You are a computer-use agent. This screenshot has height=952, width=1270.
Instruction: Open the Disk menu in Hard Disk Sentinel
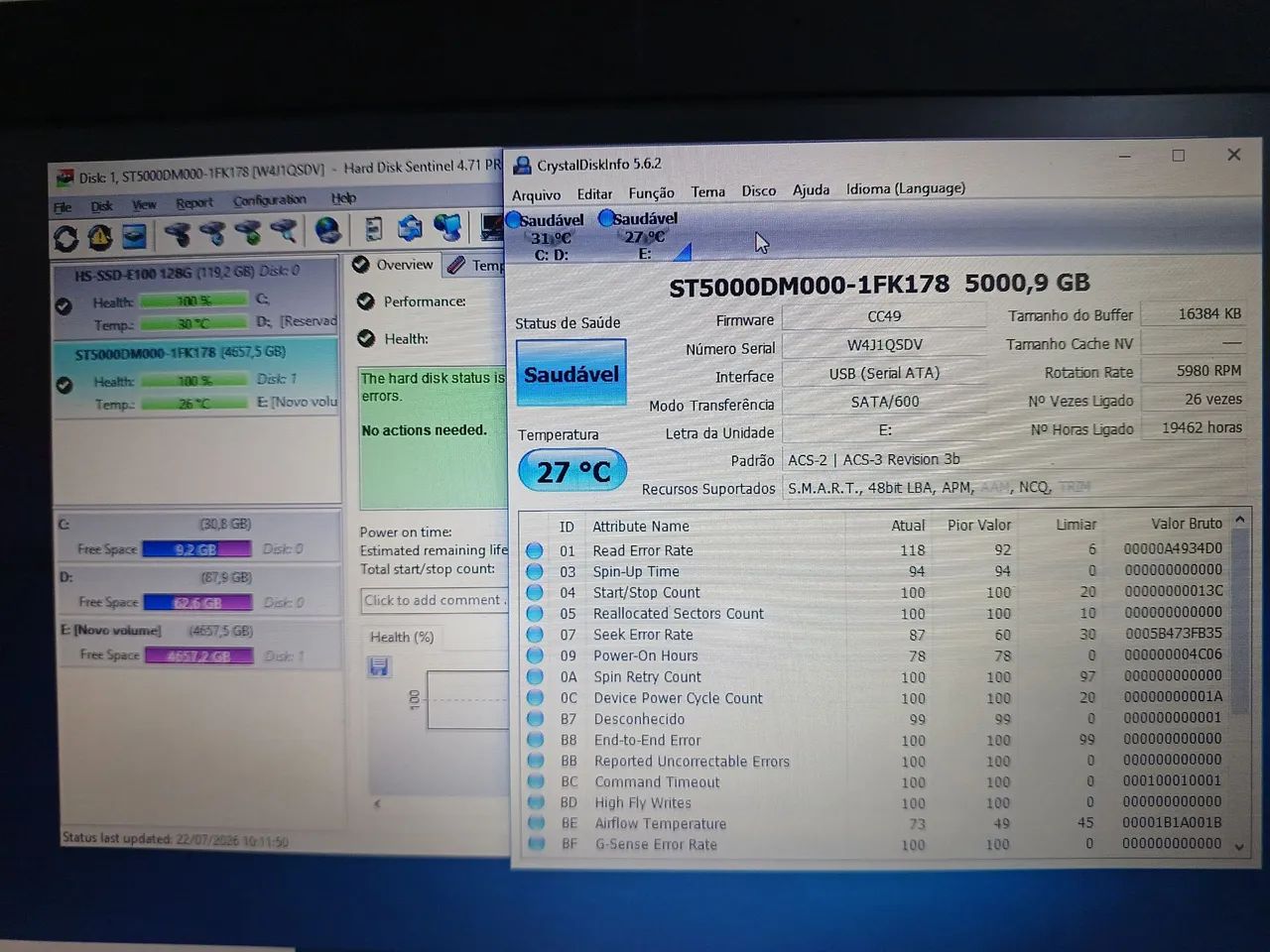101,206
